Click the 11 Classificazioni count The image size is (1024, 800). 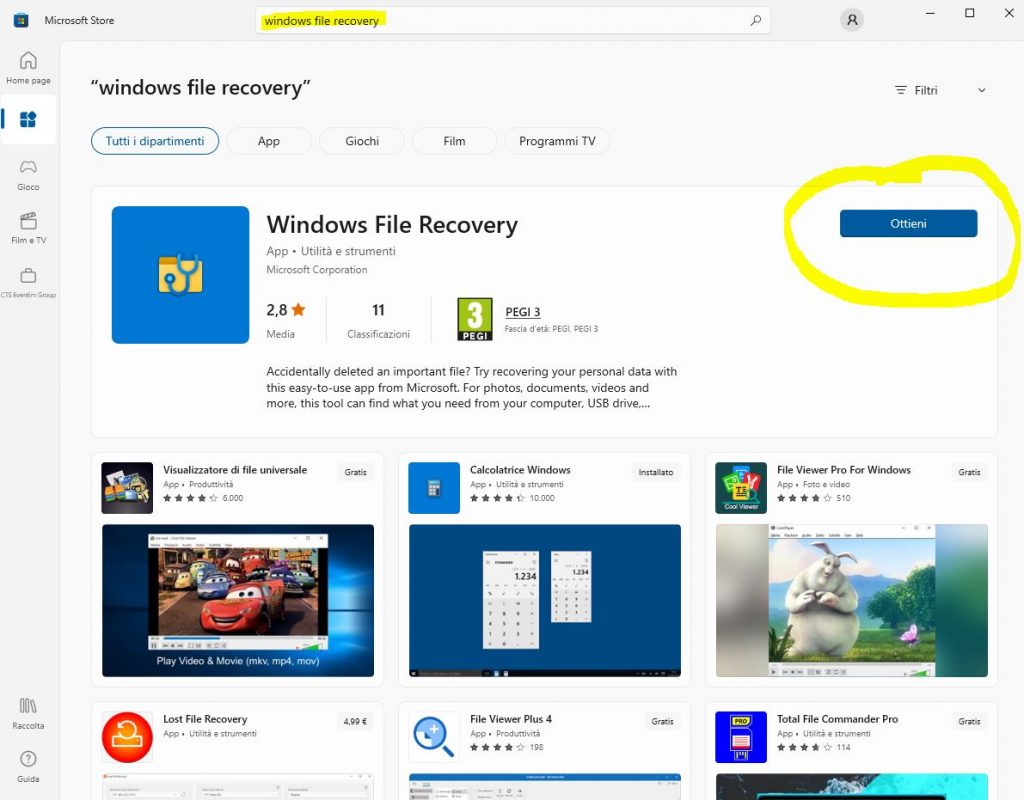(x=378, y=320)
